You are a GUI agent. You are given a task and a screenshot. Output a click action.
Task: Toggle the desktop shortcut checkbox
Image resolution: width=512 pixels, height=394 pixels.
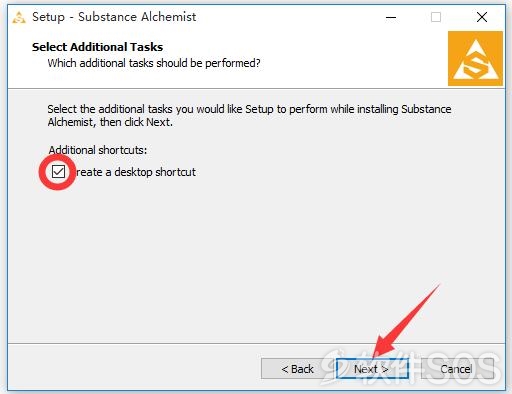point(58,172)
